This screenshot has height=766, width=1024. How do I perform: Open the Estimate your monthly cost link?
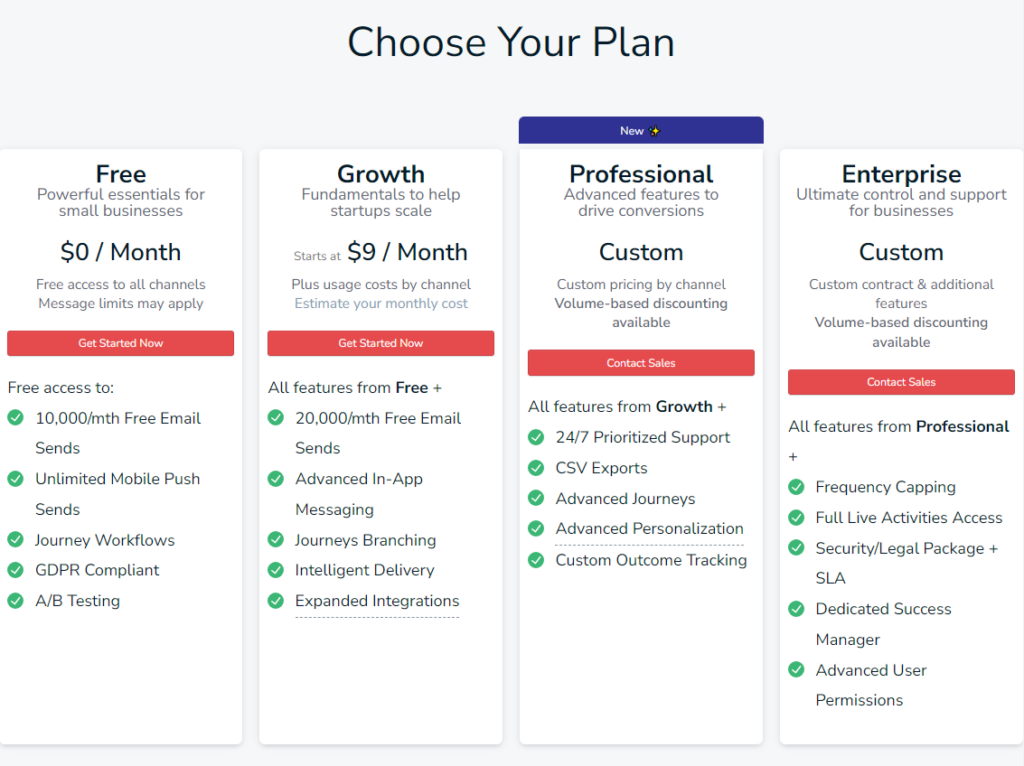pos(381,303)
